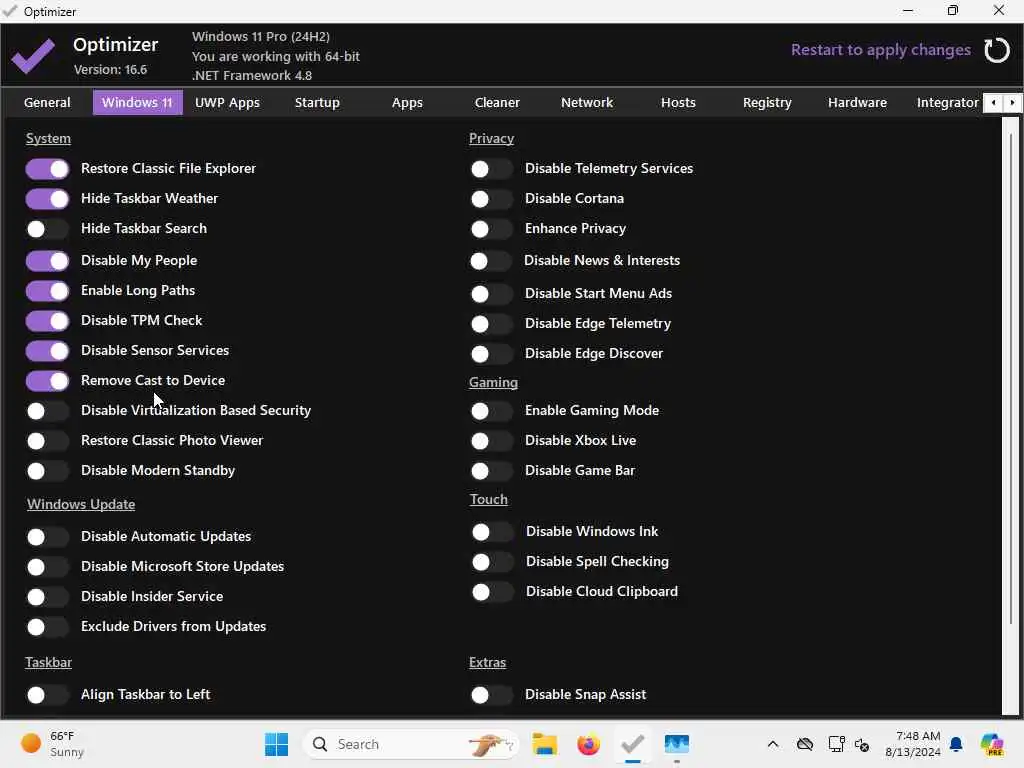
Task: Open the Startup tab
Action: (317, 103)
